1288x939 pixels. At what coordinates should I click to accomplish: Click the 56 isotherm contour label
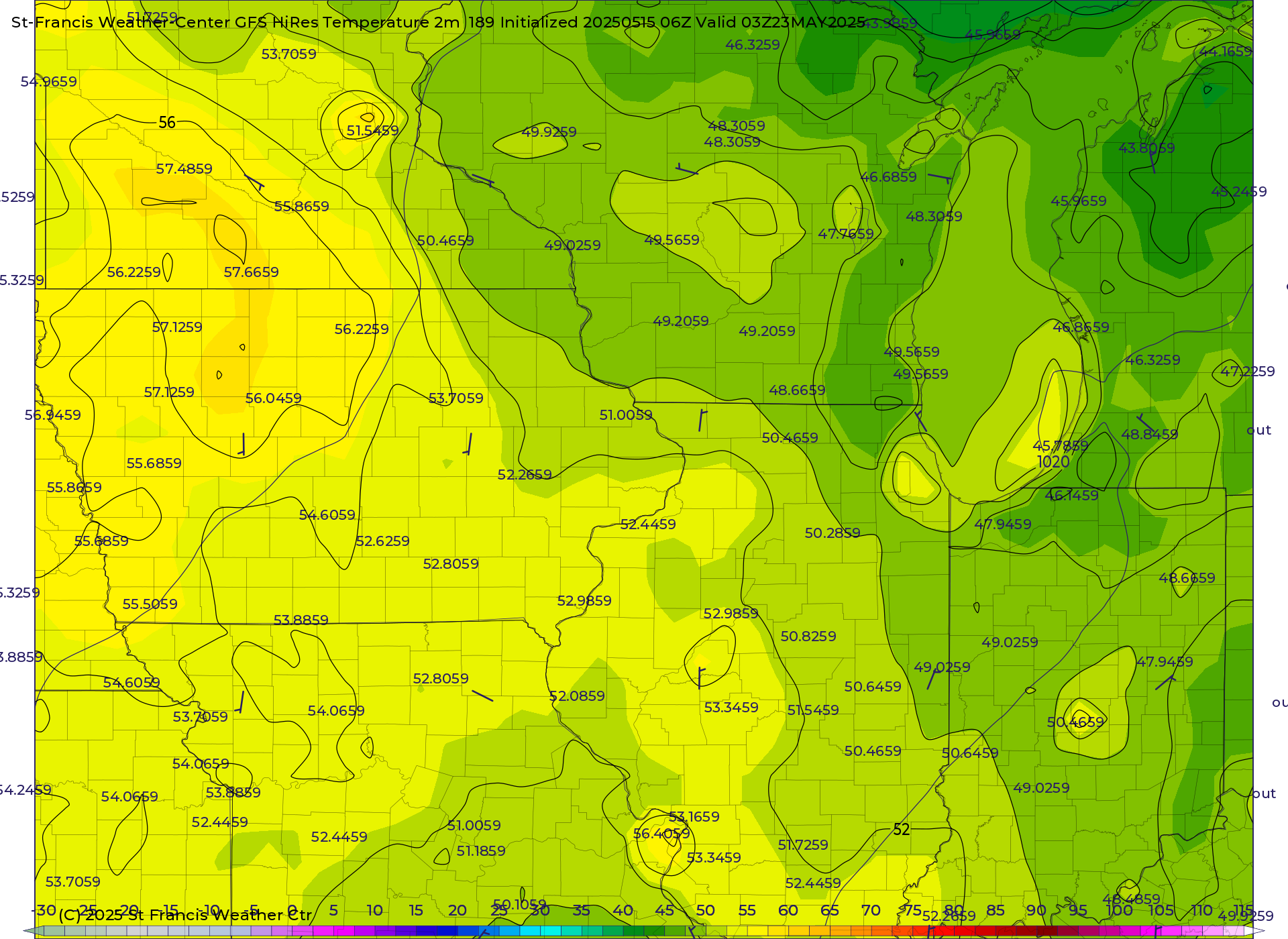[x=167, y=123]
